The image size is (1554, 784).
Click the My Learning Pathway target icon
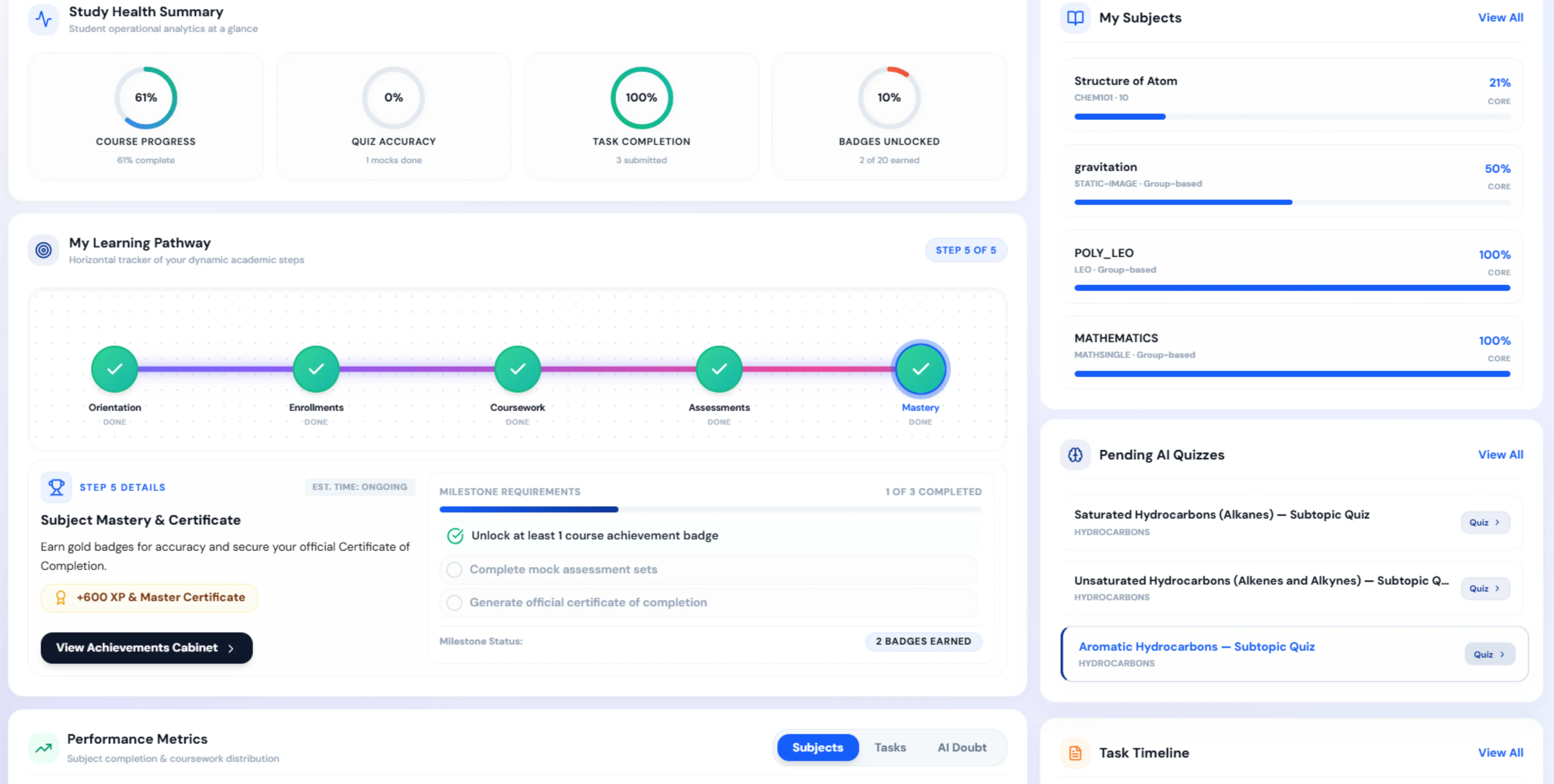coord(43,250)
